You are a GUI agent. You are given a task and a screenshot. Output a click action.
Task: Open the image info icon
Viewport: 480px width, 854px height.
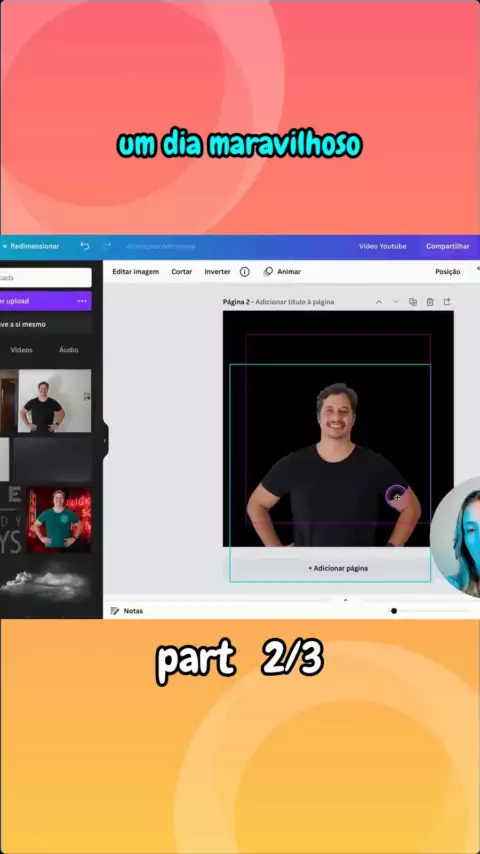[245, 272]
